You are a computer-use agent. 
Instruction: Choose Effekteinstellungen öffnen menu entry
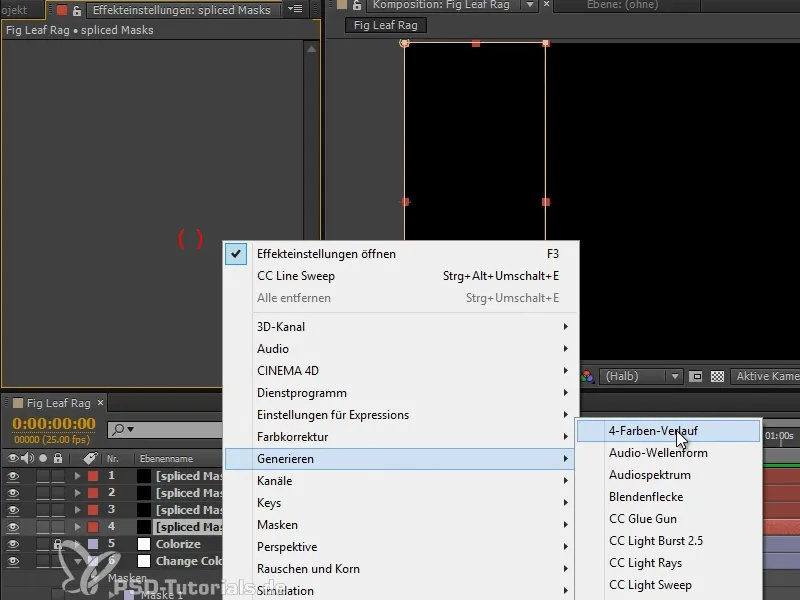pyautogui.click(x=402, y=254)
